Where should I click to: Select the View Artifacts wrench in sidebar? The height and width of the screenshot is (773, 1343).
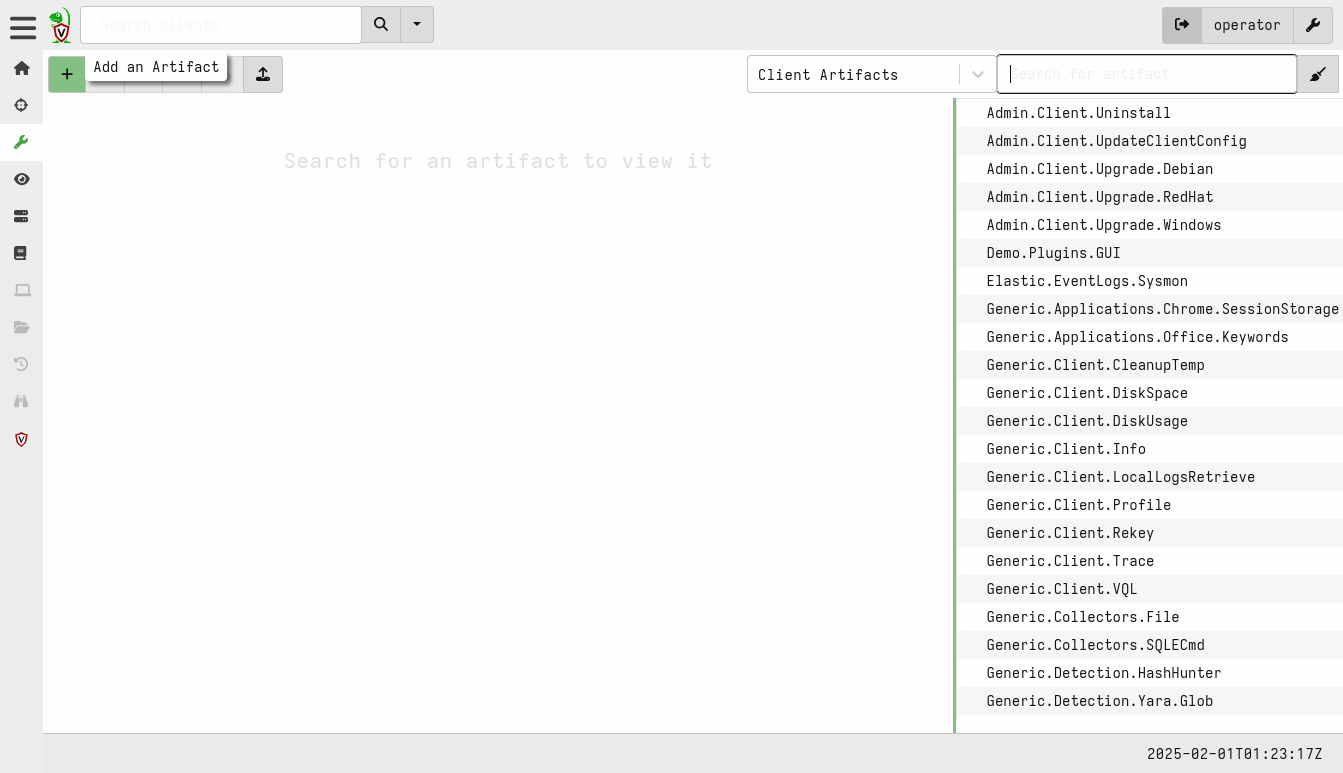(21, 142)
